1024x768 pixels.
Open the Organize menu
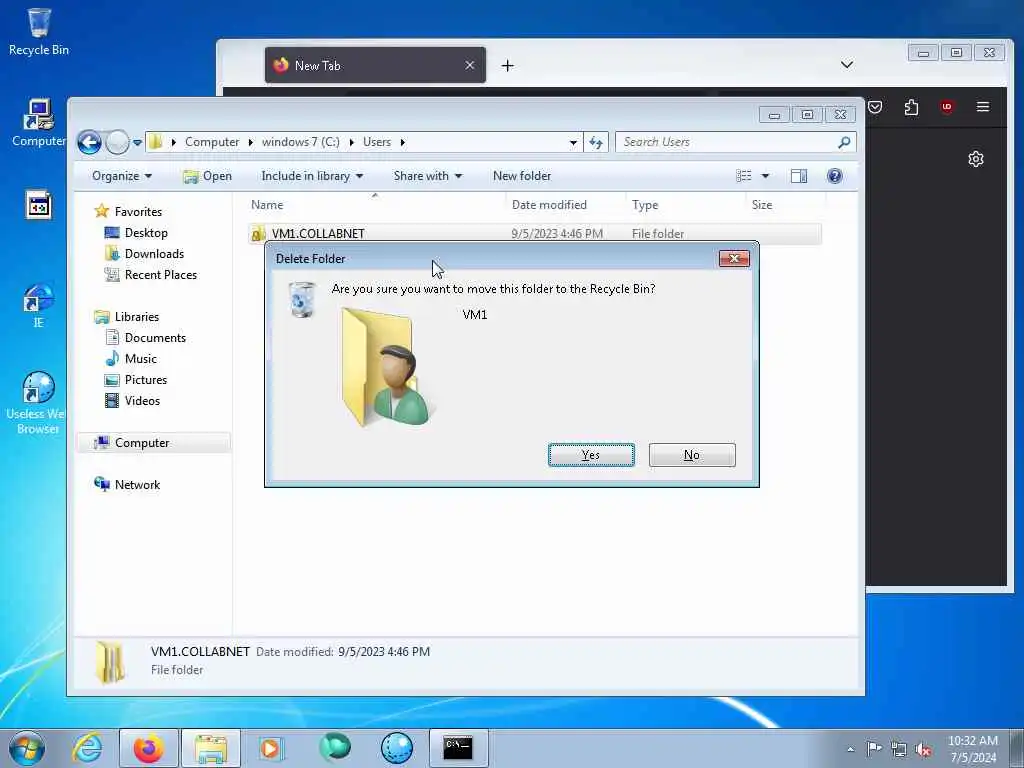(x=122, y=176)
